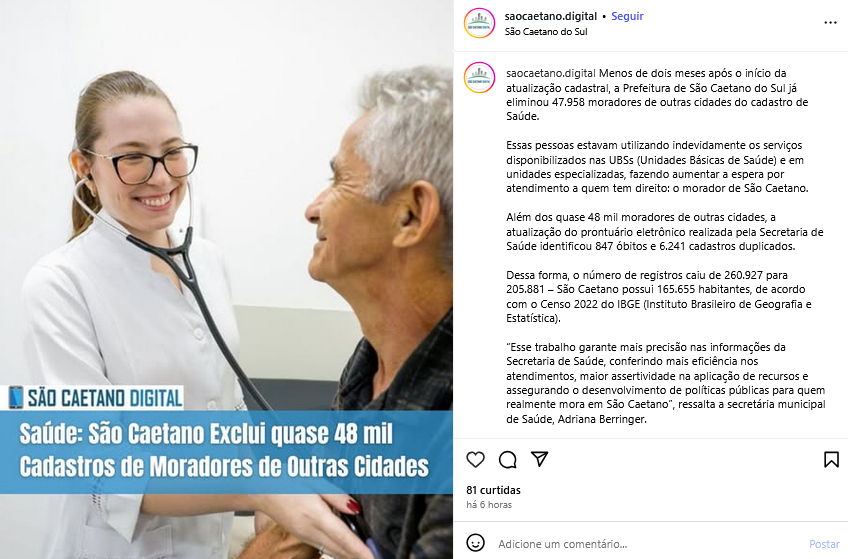The width and height of the screenshot is (848, 559).
Task: Open comments using the speech bubble icon
Action: 507,460
